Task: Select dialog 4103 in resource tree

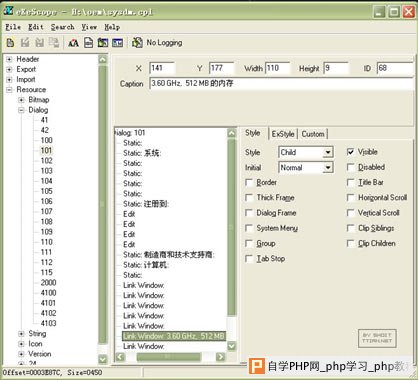Action: [x=48, y=323]
